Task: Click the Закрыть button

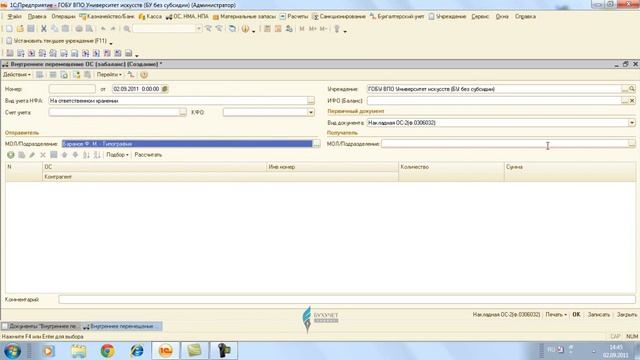Action: coord(627,315)
